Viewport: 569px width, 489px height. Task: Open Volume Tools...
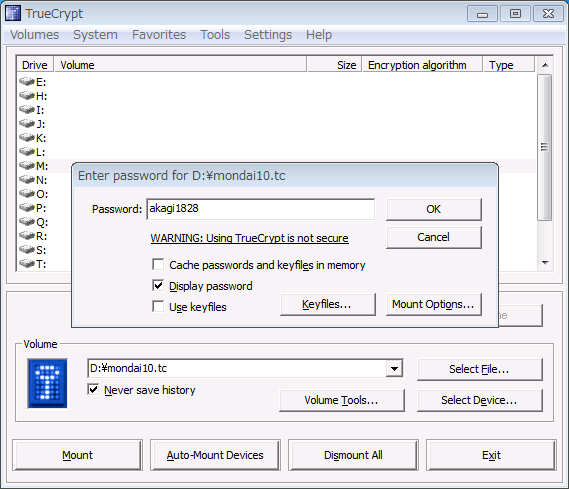(342, 400)
